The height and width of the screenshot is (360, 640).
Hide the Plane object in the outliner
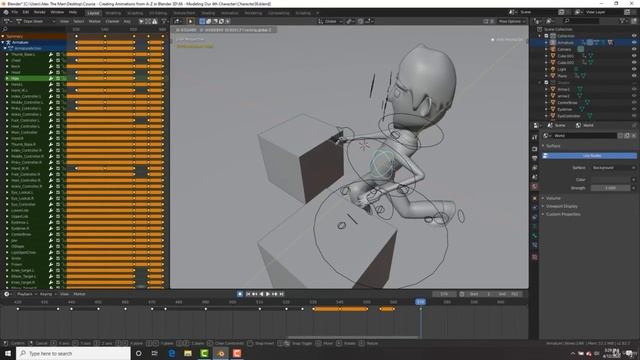634,76
